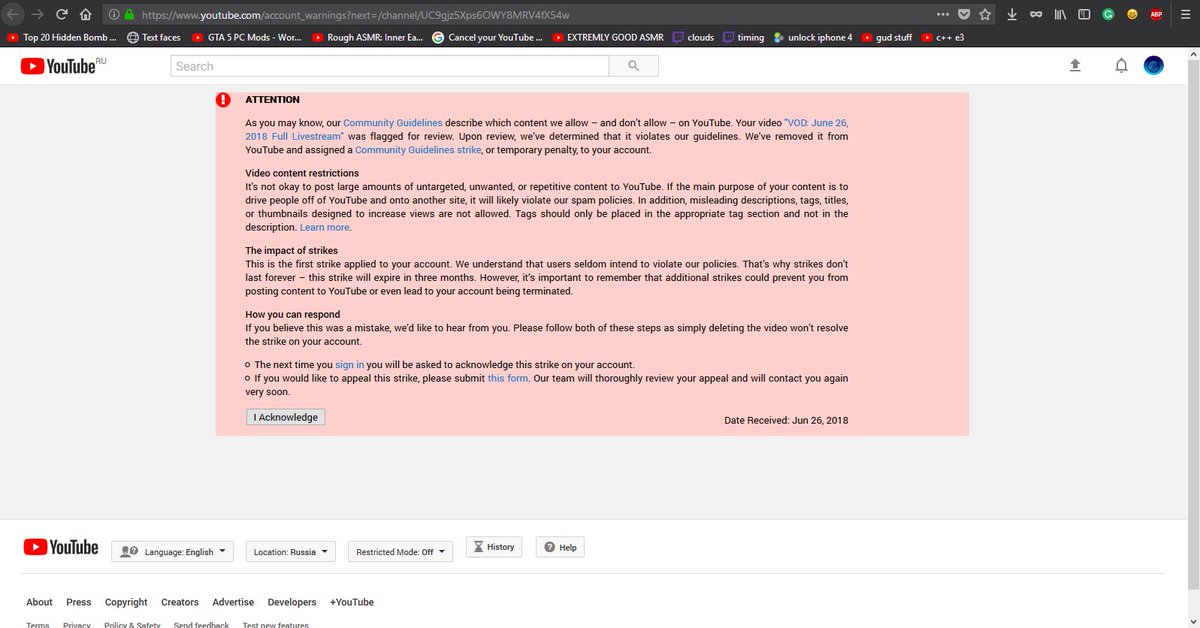The width and height of the screenshot is (1200, 628).
Task: Click the browser forward arrow
Action: tap(39, 15)
